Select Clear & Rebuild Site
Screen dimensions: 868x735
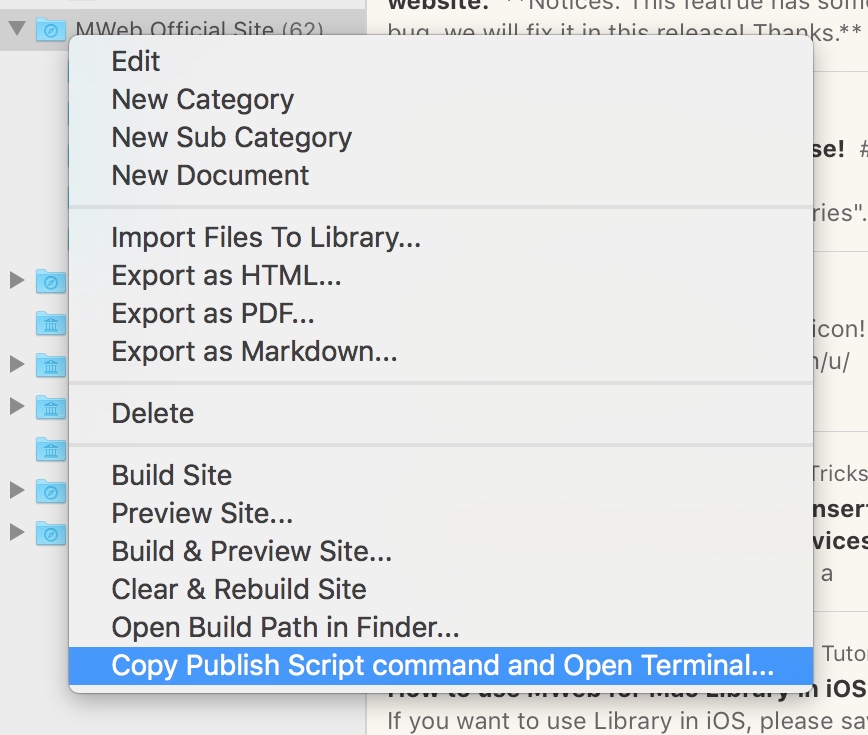click(238, 589)
